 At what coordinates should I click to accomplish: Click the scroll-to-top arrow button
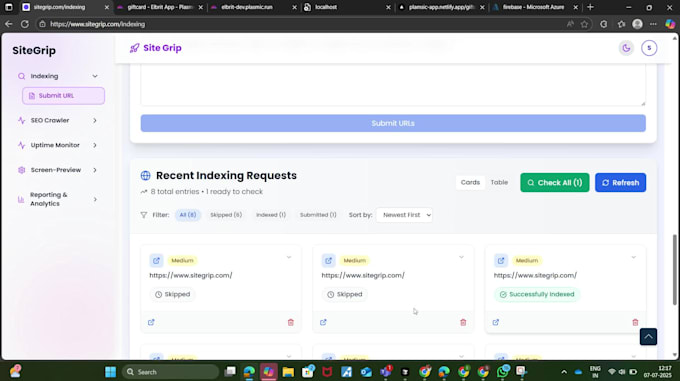(x=648, y=337)
